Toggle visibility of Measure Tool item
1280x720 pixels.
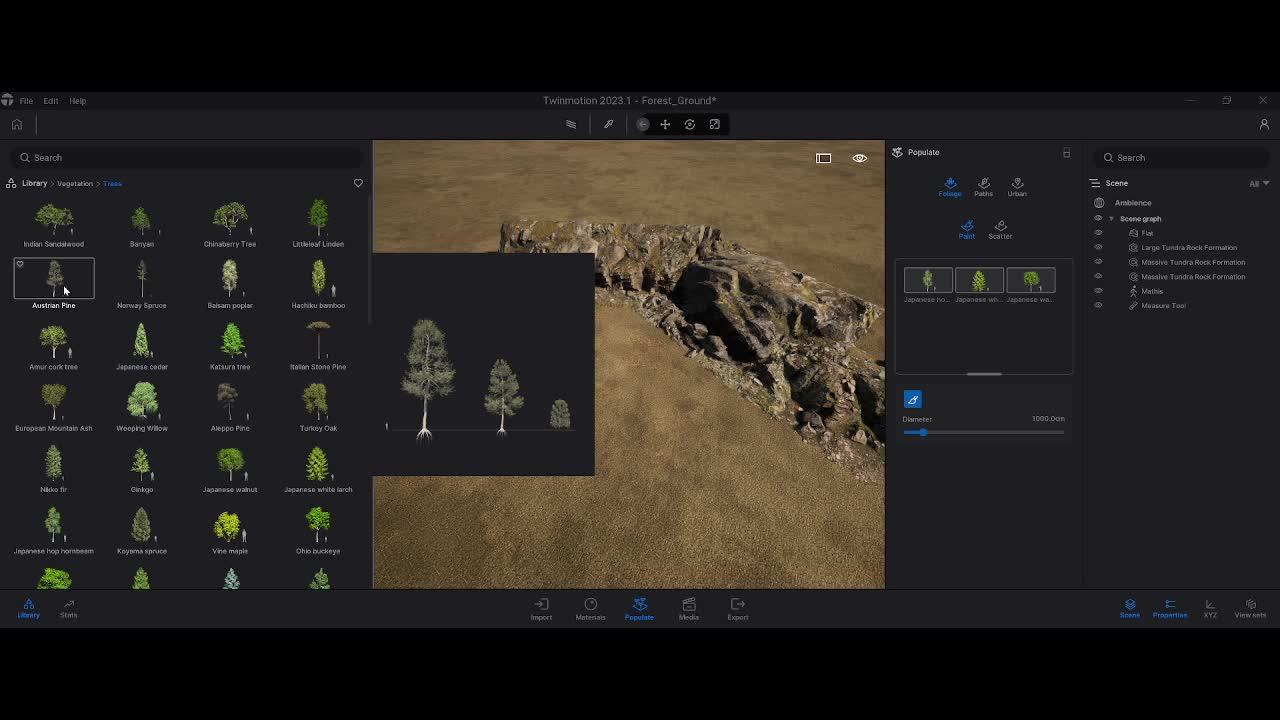(x=1098, y=306)
